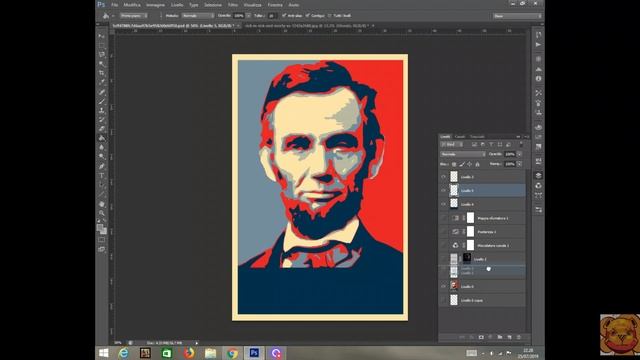Enable the Tutti i livelli checkbox
The width and height of the screenshot is (640, 360).
pos(330,16)
